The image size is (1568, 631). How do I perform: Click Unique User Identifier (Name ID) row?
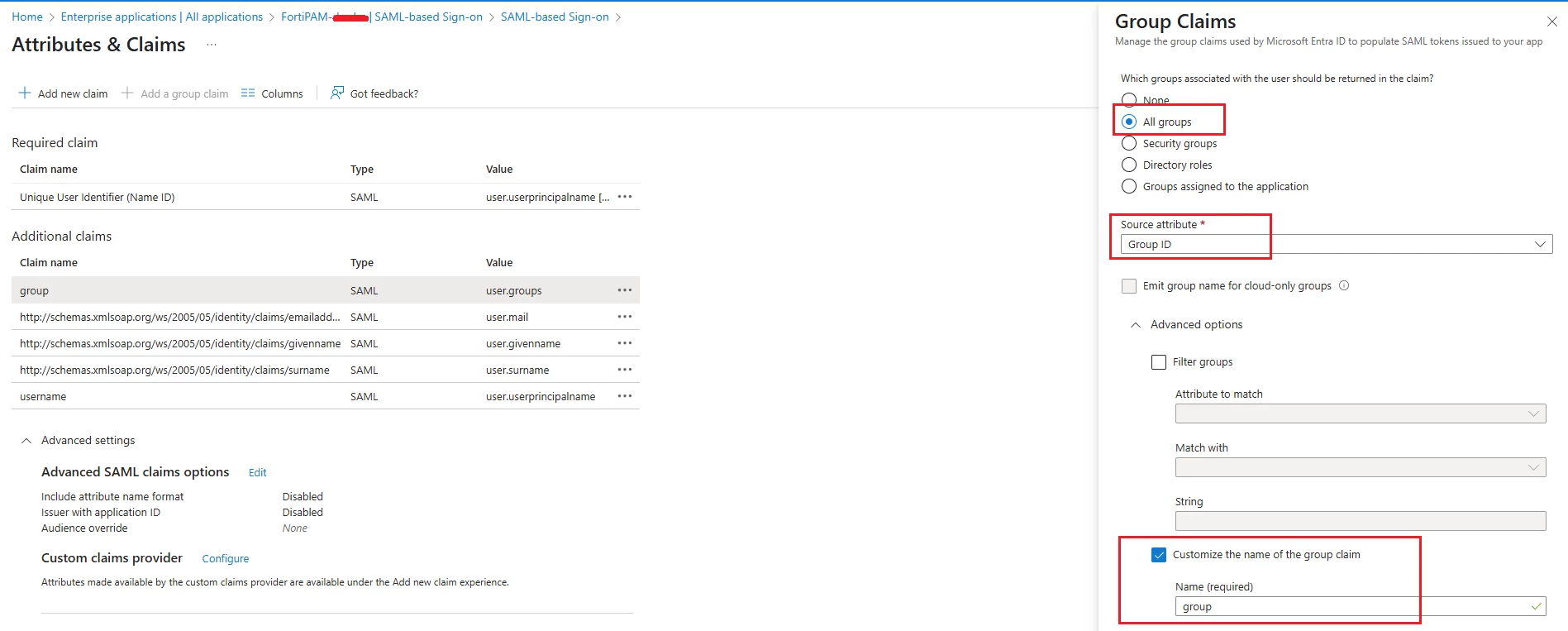(326, 197)
